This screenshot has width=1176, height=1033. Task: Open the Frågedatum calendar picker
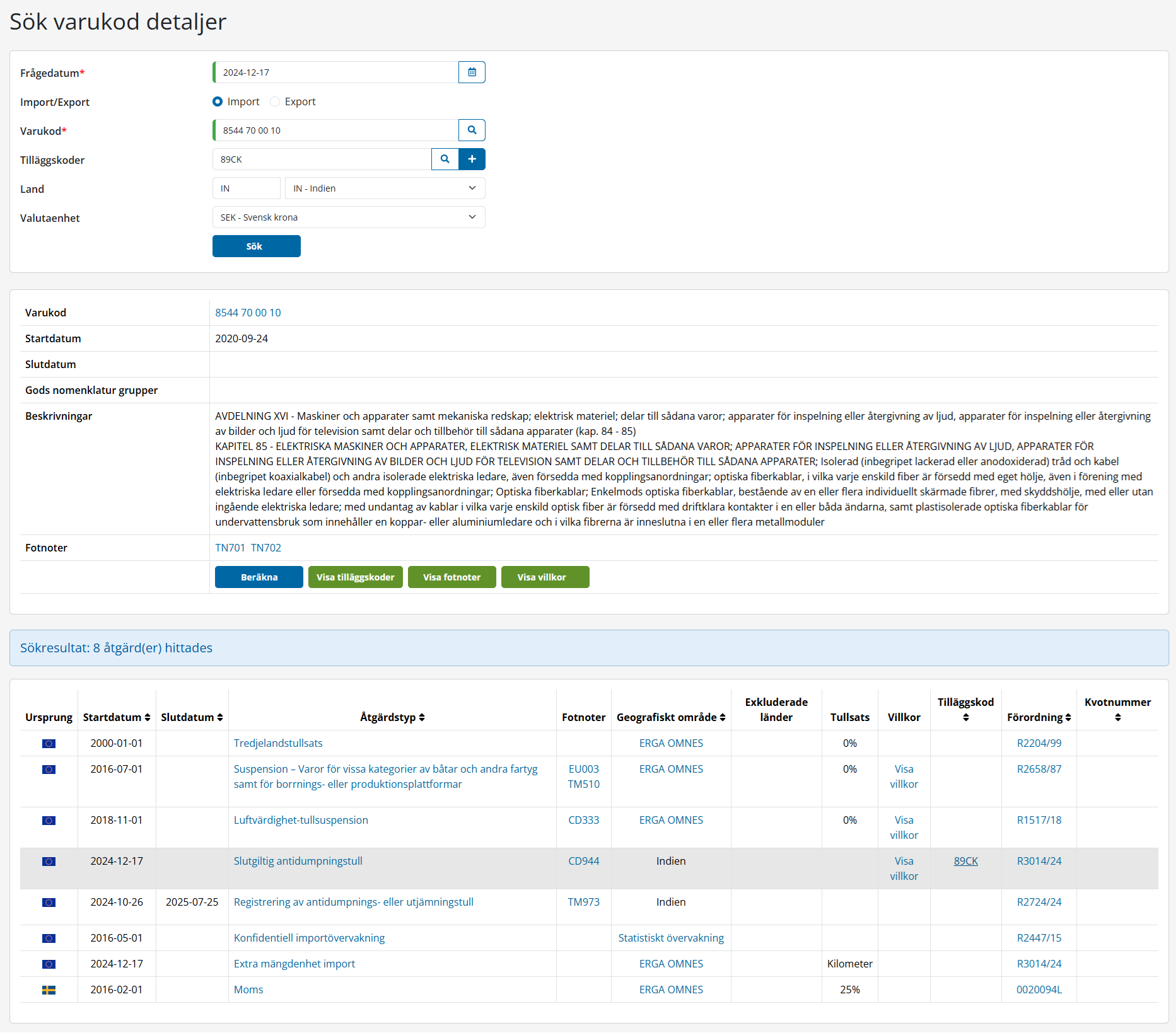click(x=472, y=72)
